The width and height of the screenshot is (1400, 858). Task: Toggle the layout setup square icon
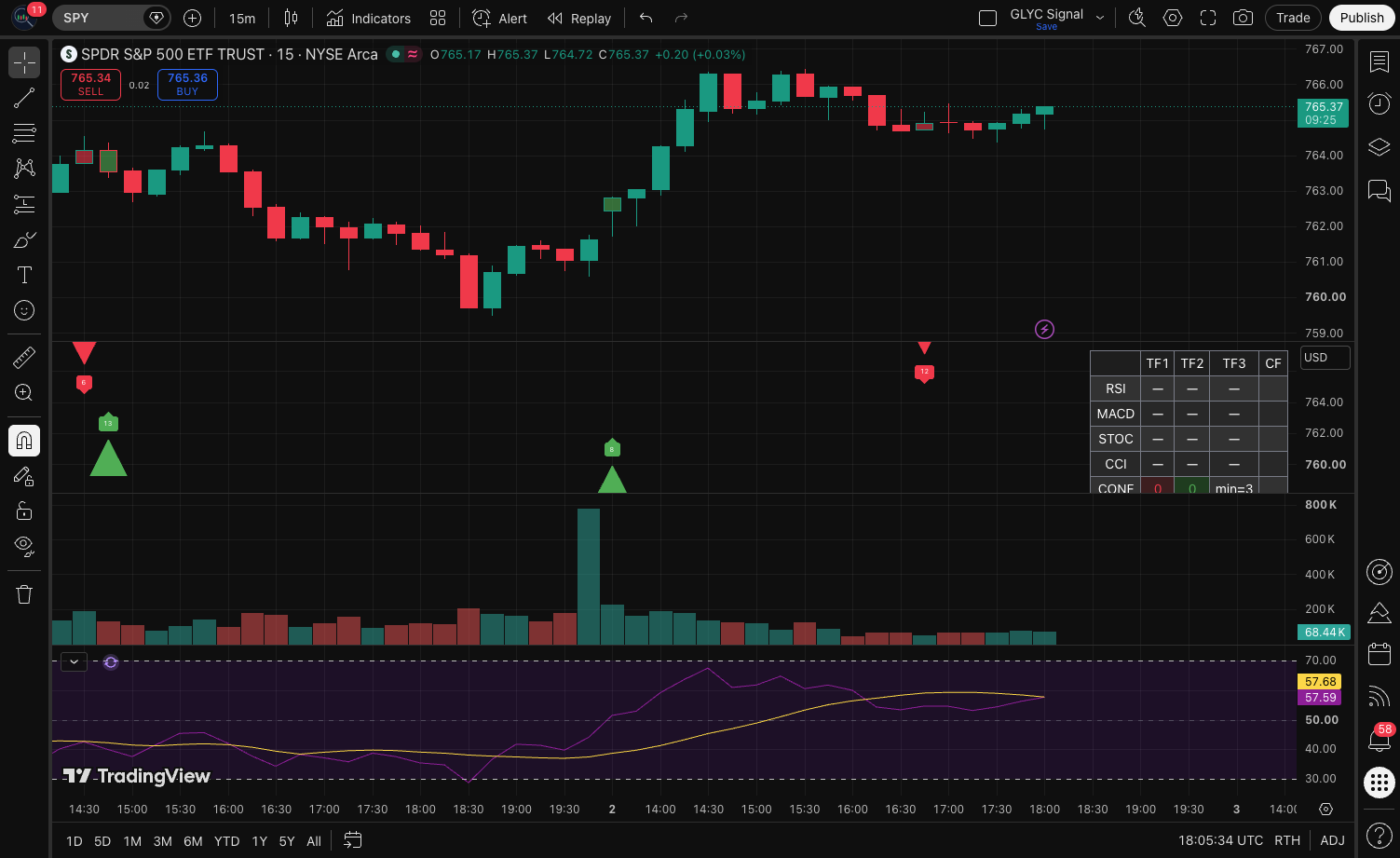click(988, 18)
